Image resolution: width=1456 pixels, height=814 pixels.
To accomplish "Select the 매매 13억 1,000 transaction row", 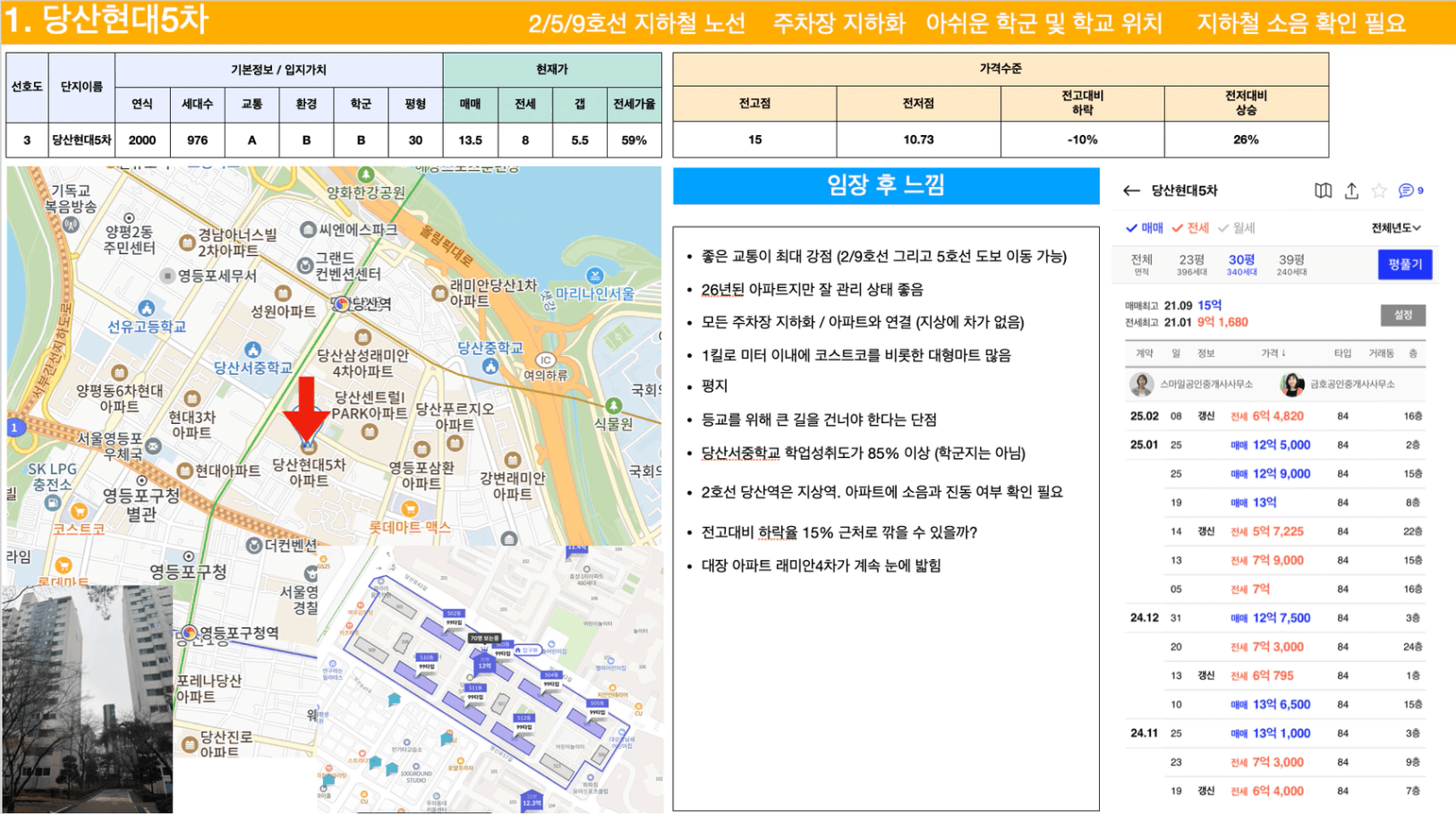I will coord(1275,733).
